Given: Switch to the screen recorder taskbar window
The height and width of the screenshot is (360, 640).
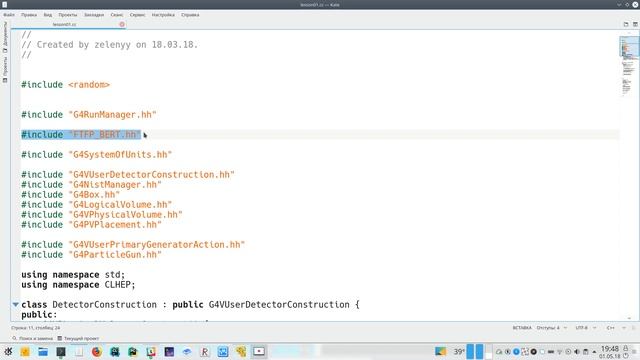Looking at the screenshot, I should pos(259,351).
